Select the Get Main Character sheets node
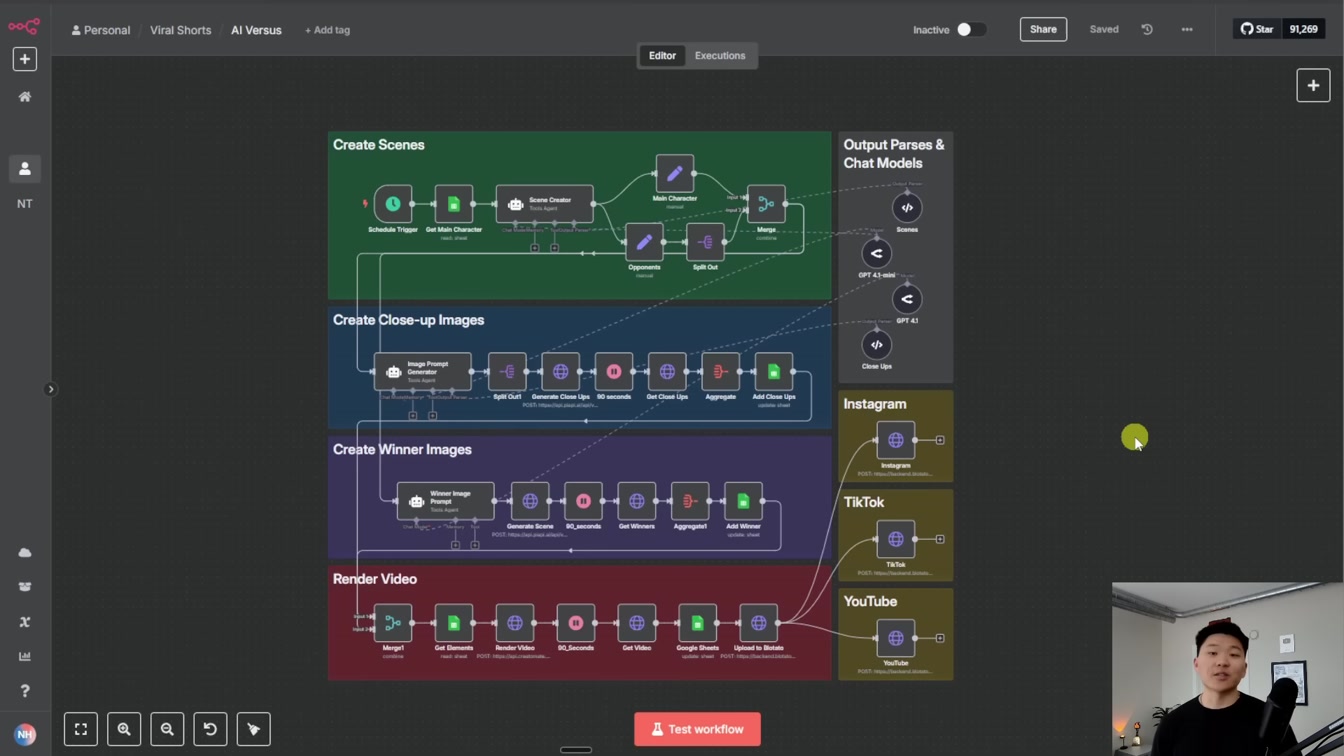Viewport: 1344px width, 756px height. [x=454, y=204]
